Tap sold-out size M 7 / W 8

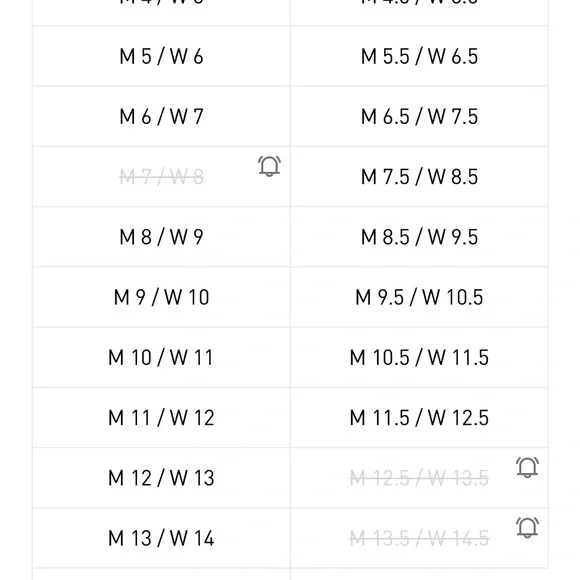point(161,177)
